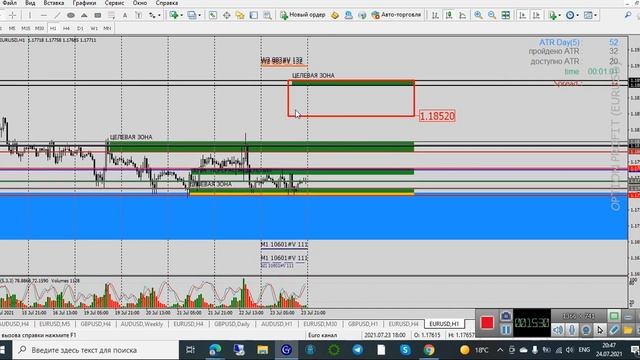
Task: Open Google Chrome from the taskbar
Action: tap(429, 350)
